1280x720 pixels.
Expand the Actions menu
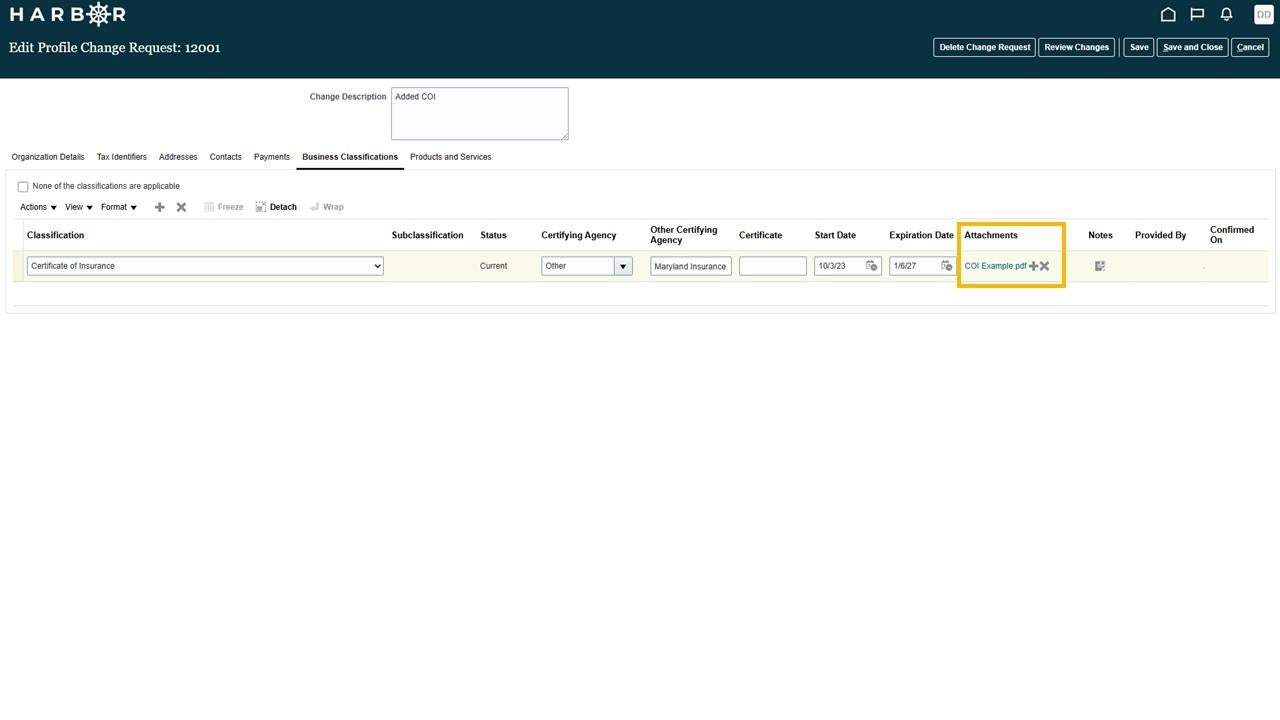click(x=38, y=207)
